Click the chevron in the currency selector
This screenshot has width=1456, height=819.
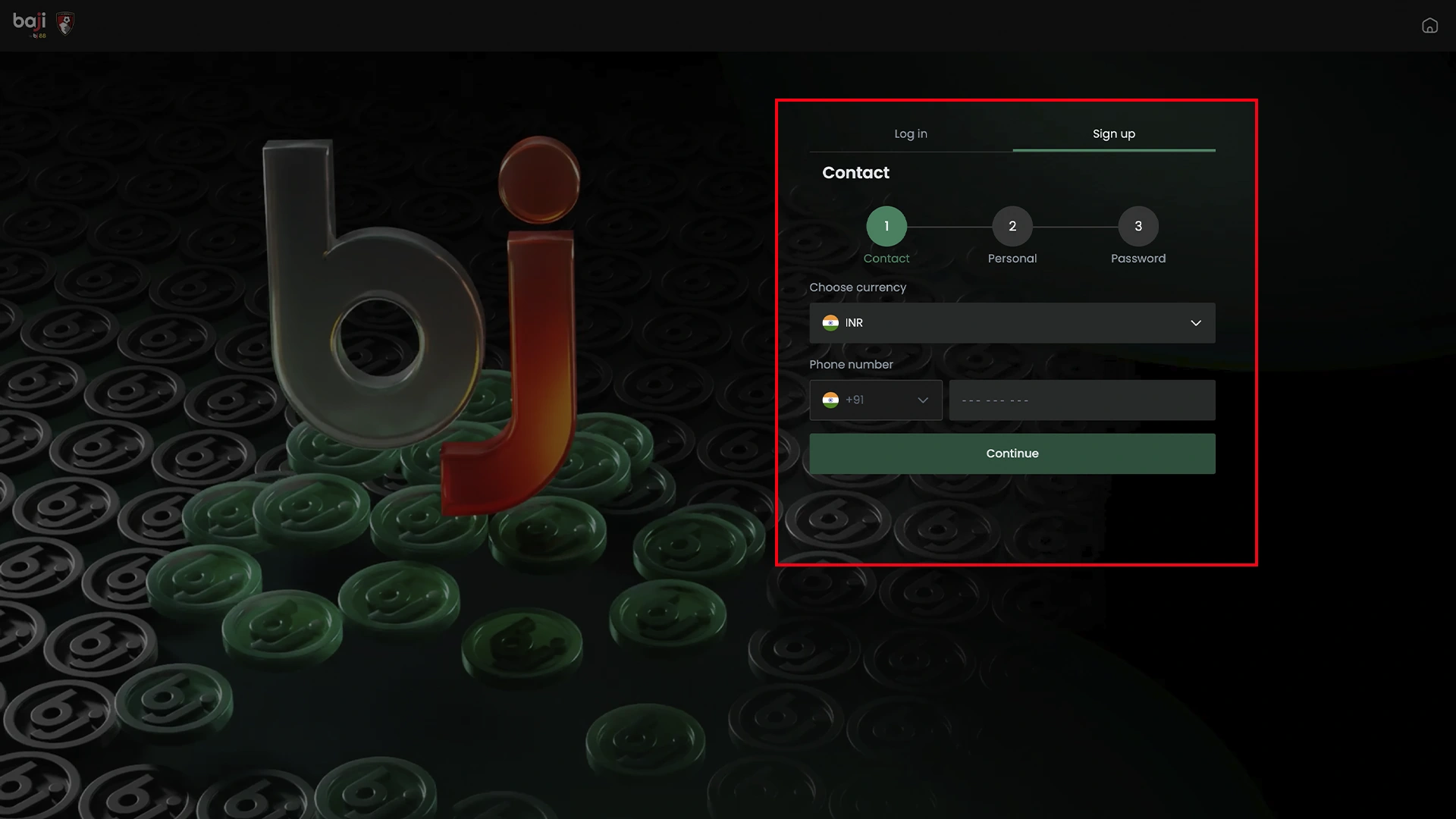click(x=1196, y=323)
